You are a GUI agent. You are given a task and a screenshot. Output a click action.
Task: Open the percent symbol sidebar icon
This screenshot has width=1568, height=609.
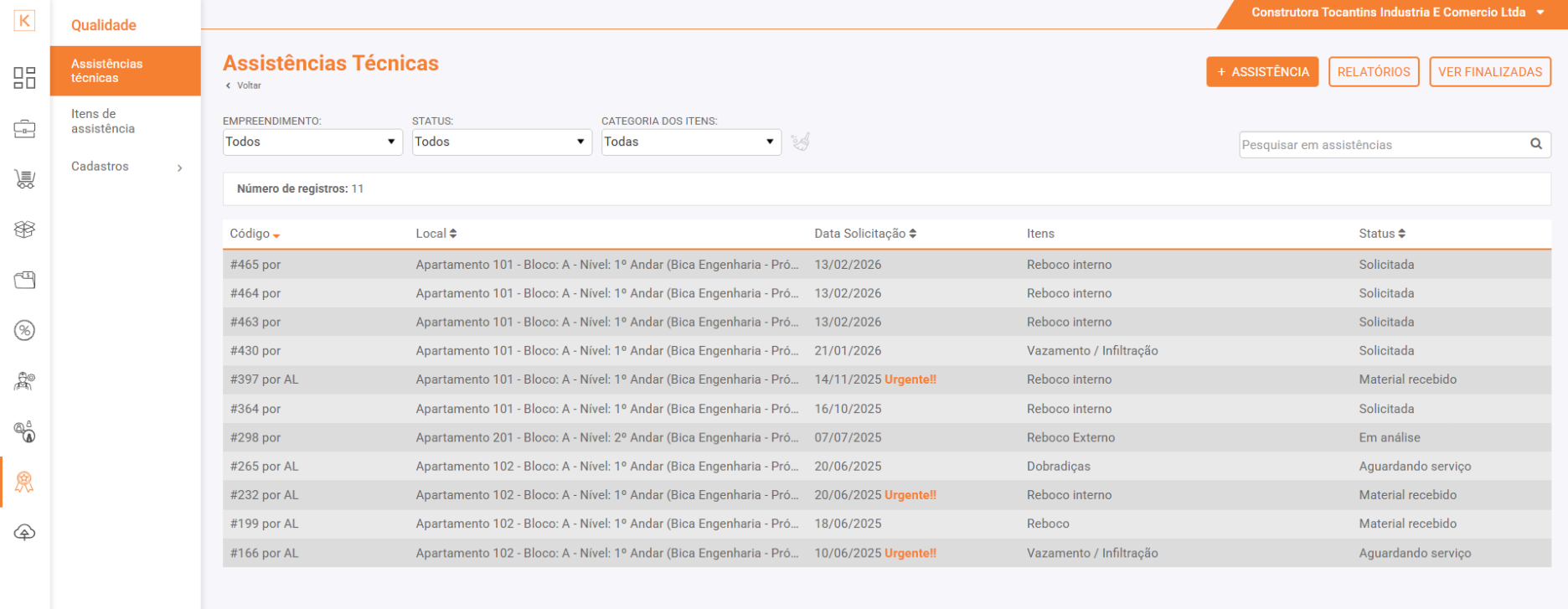click(24, 331)
